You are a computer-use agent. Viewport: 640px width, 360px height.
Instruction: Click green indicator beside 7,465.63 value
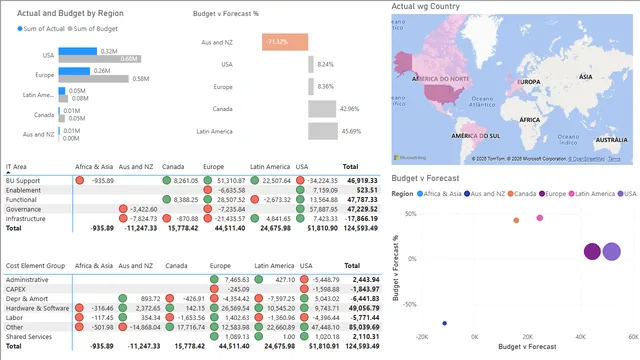214,279
